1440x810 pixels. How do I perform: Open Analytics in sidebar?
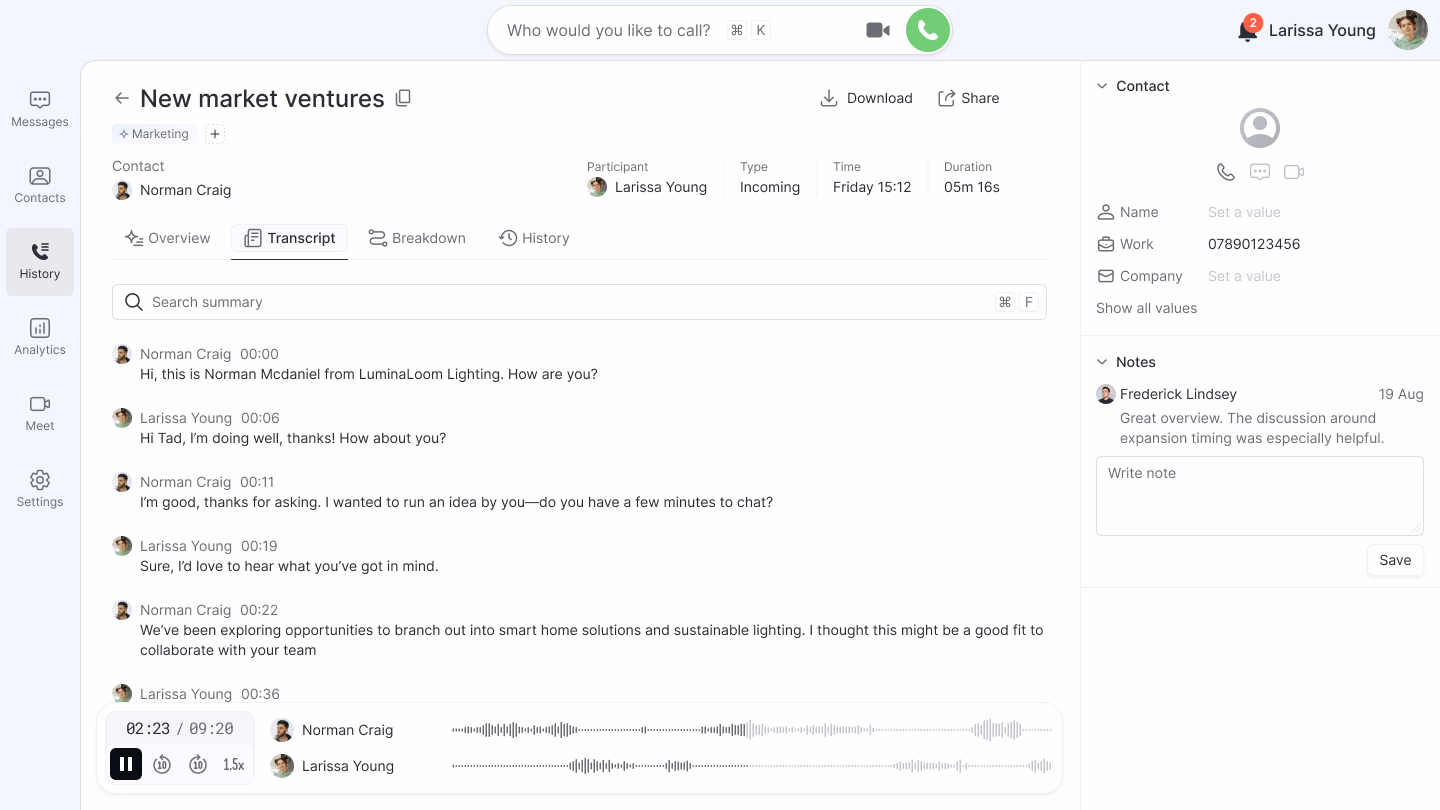click(40, 338)
